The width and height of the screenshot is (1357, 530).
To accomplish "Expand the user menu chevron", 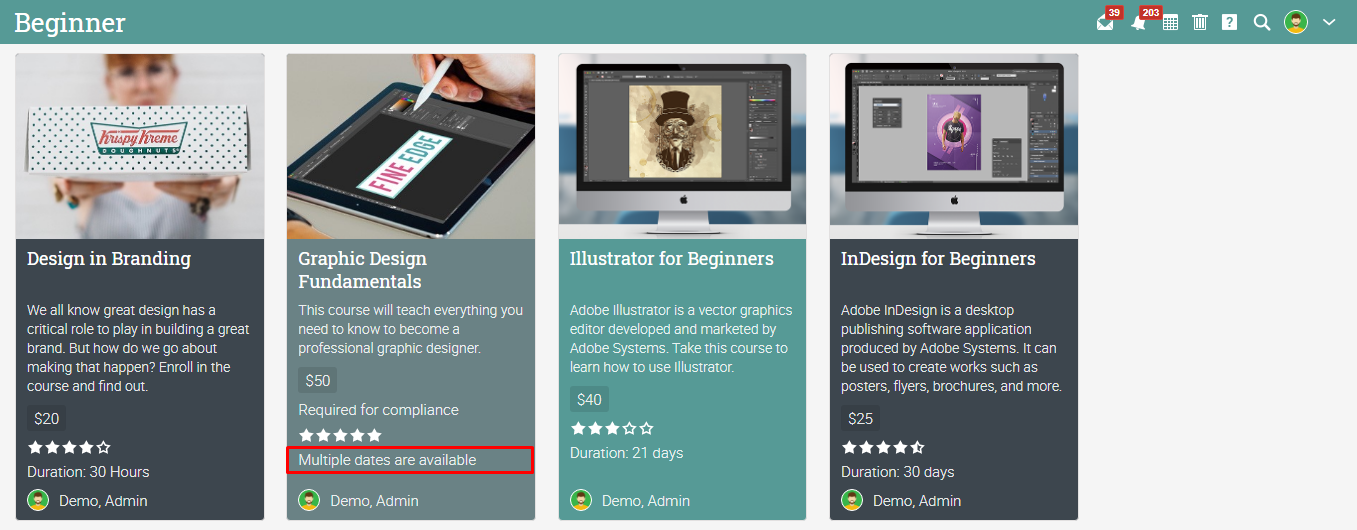I will coord(1329,22).
